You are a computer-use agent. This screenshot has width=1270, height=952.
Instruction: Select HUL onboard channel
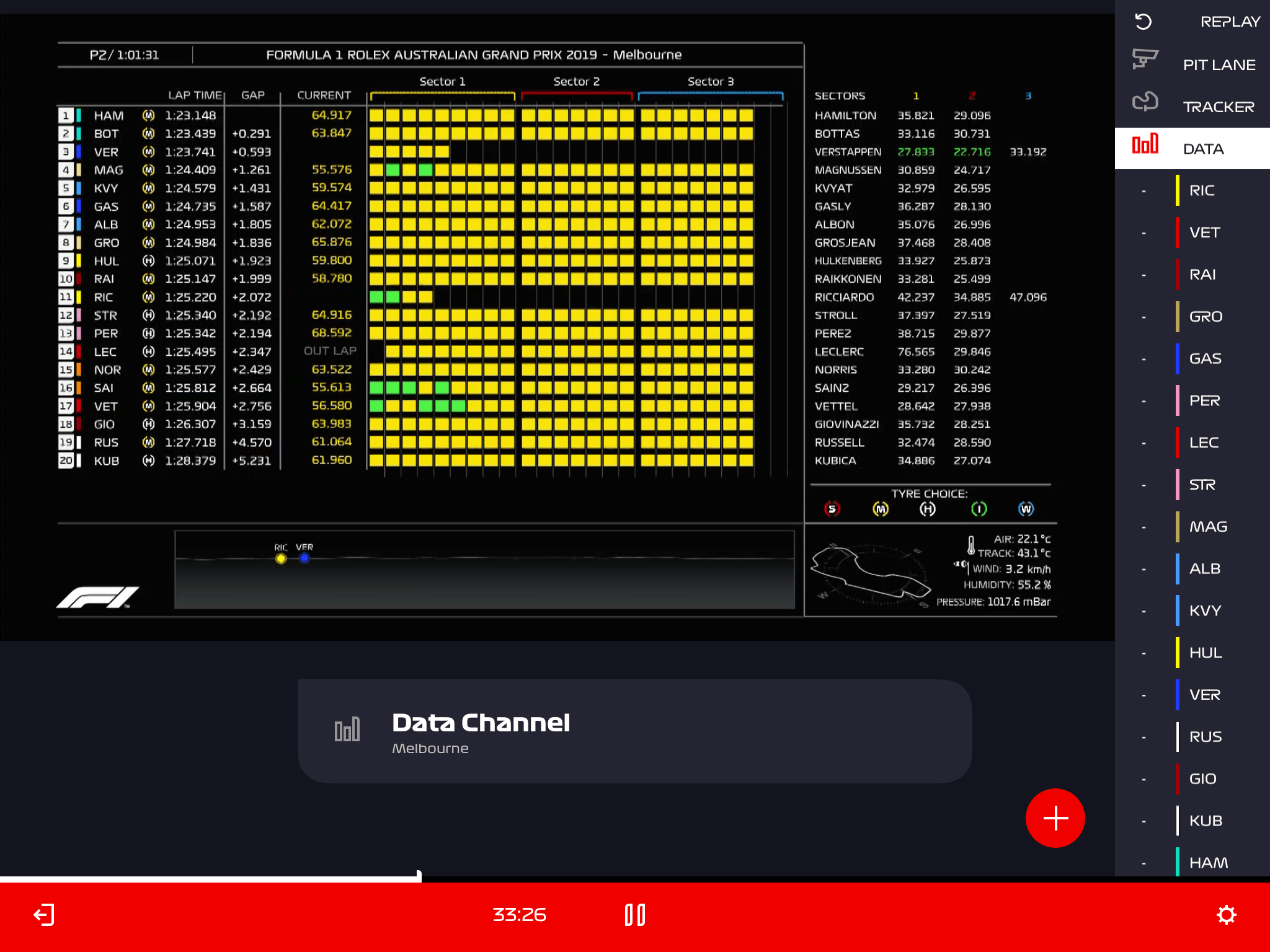1192,653
